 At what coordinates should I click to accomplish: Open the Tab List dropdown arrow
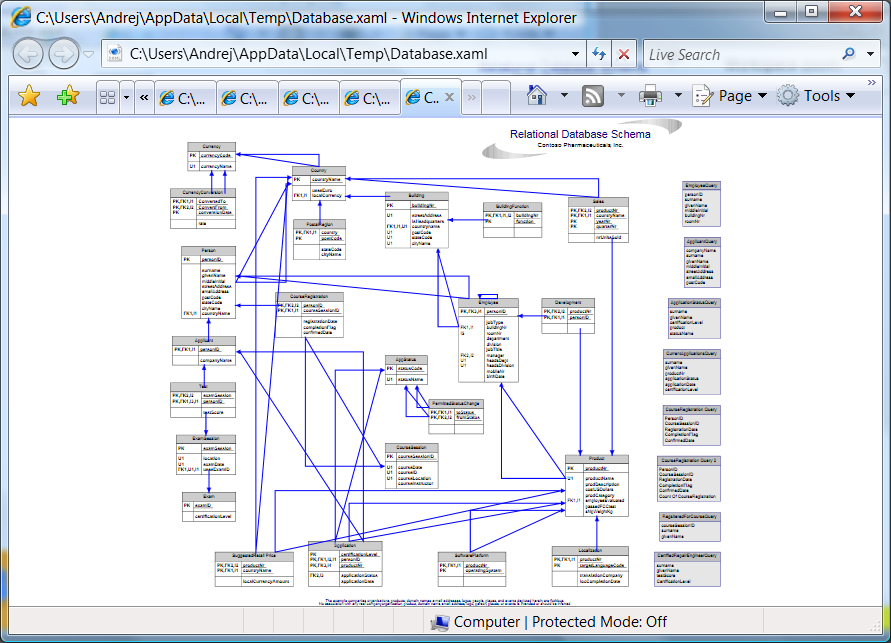click(126, 97)
